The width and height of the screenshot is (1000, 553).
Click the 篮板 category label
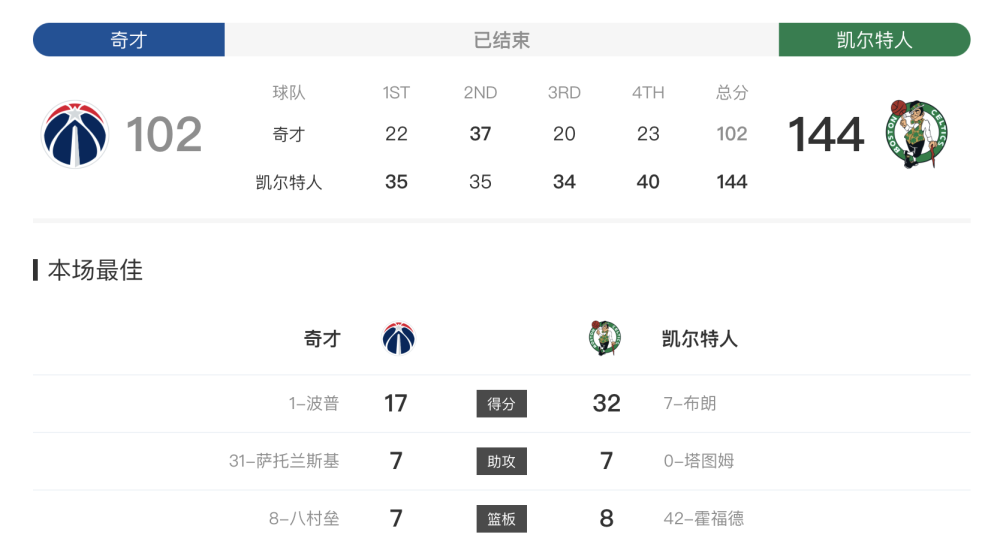(501, 519)
